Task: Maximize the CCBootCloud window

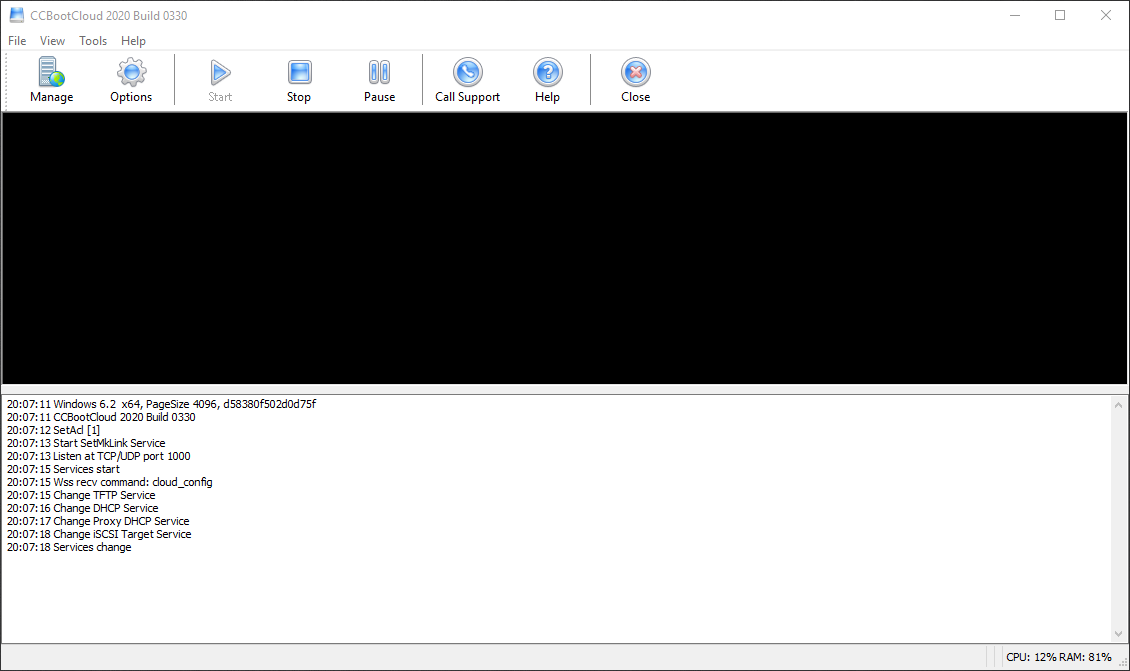Action: pos(1060,15)
